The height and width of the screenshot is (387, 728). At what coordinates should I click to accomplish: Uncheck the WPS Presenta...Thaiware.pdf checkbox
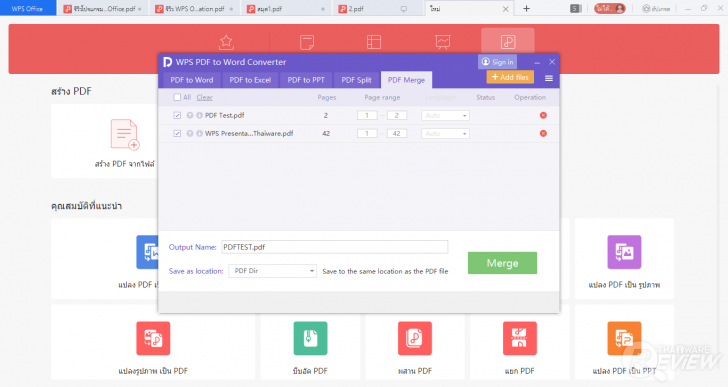pos(177,133)
